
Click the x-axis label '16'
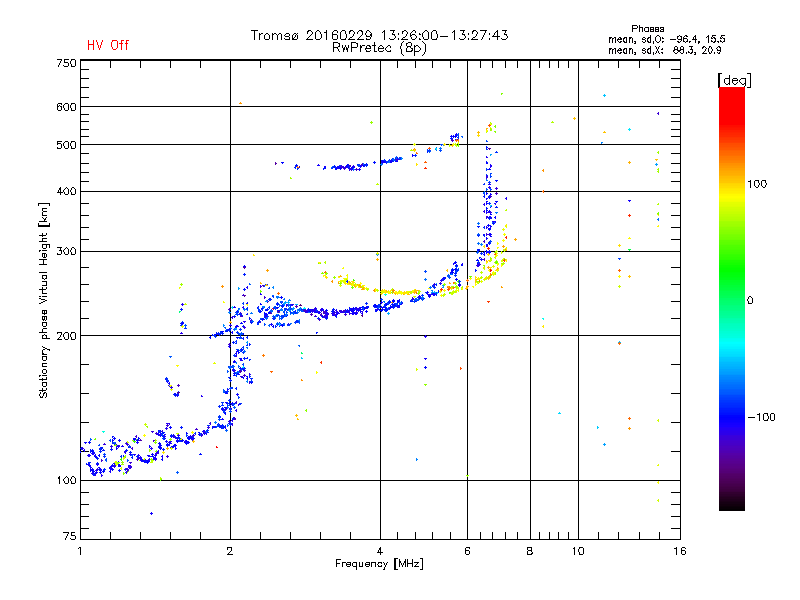coord(680,551)
